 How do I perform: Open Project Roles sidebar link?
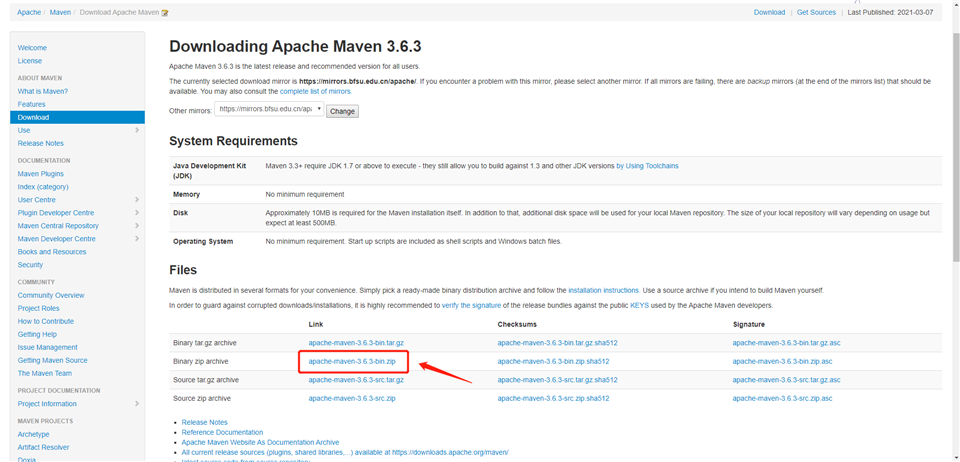39,308
